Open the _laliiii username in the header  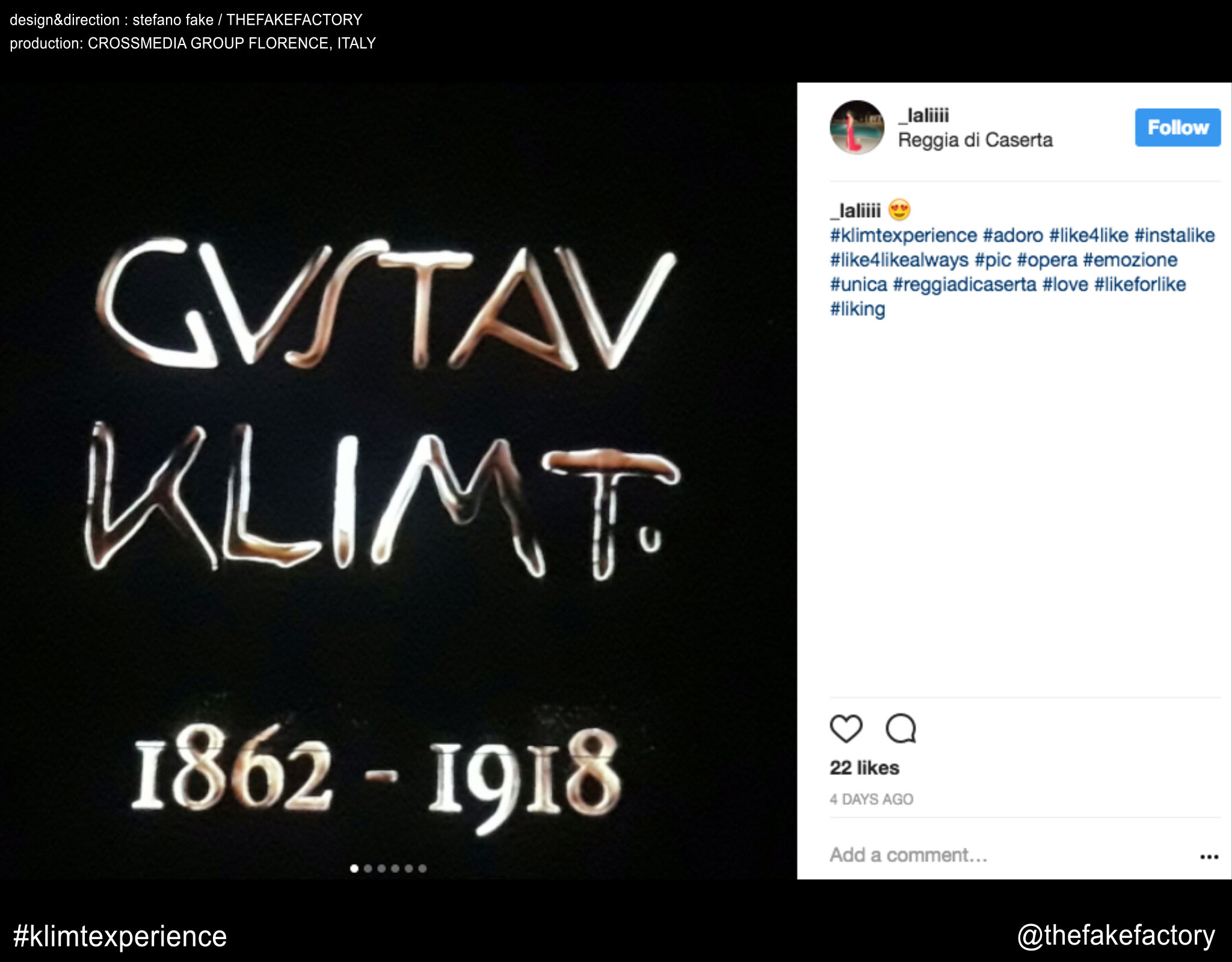click(x=923, y=115)
